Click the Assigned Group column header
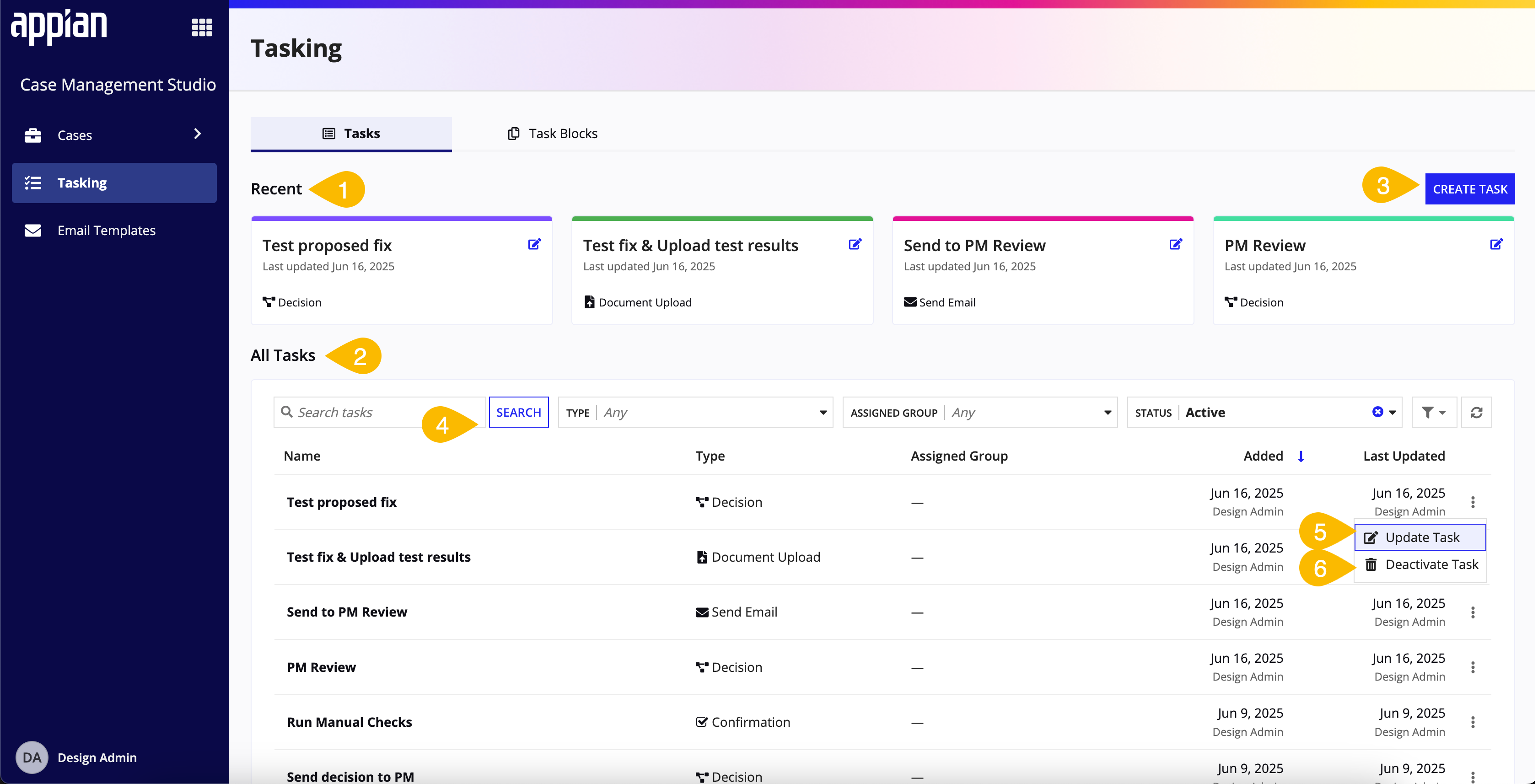Screen dimensions: 1538x784 (x=959, y=456)
